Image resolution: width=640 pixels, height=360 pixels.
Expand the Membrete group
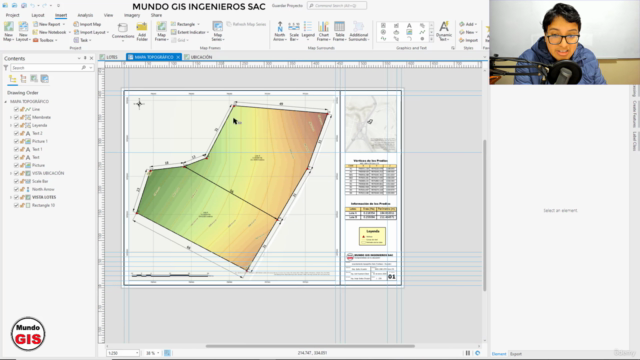(11, 117)
